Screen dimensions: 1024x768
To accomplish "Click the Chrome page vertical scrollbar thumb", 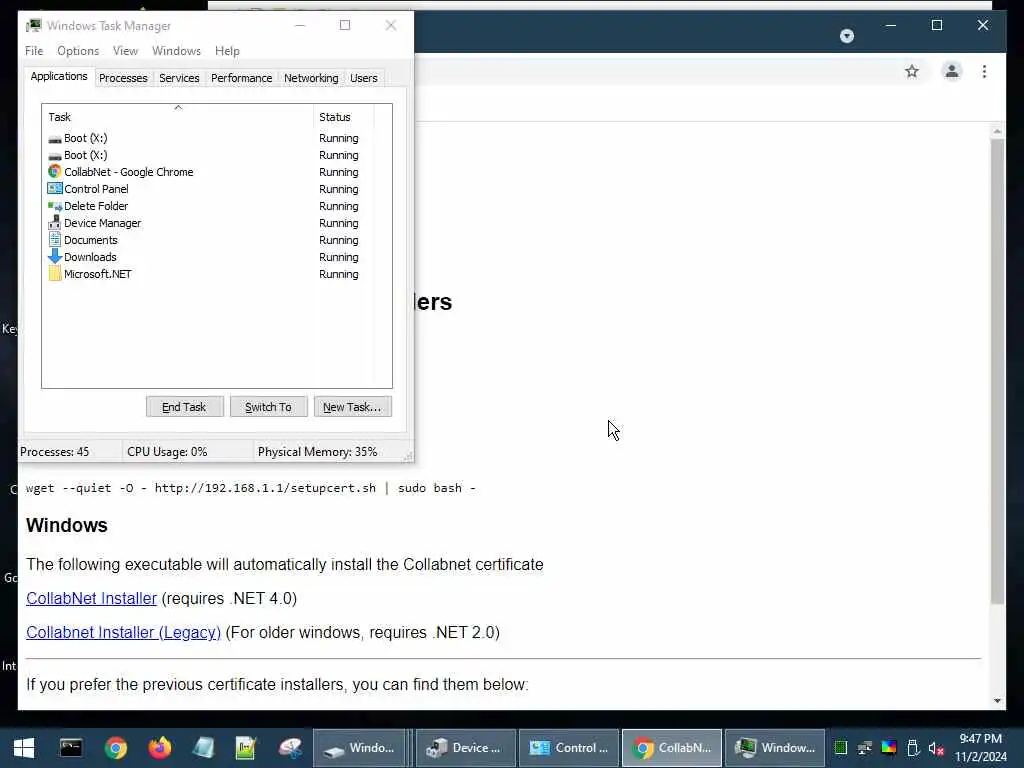I will 997,371.
